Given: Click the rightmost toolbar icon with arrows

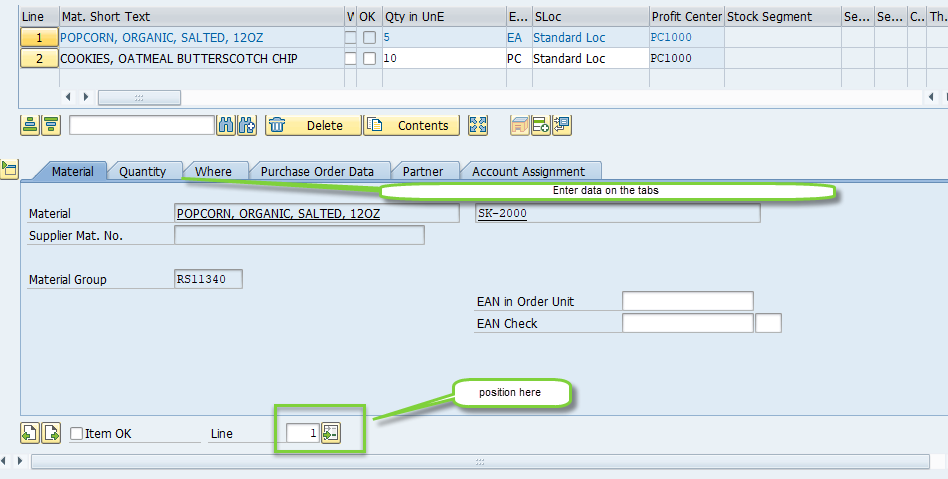Looking at the screenshot, I should 562,125.
